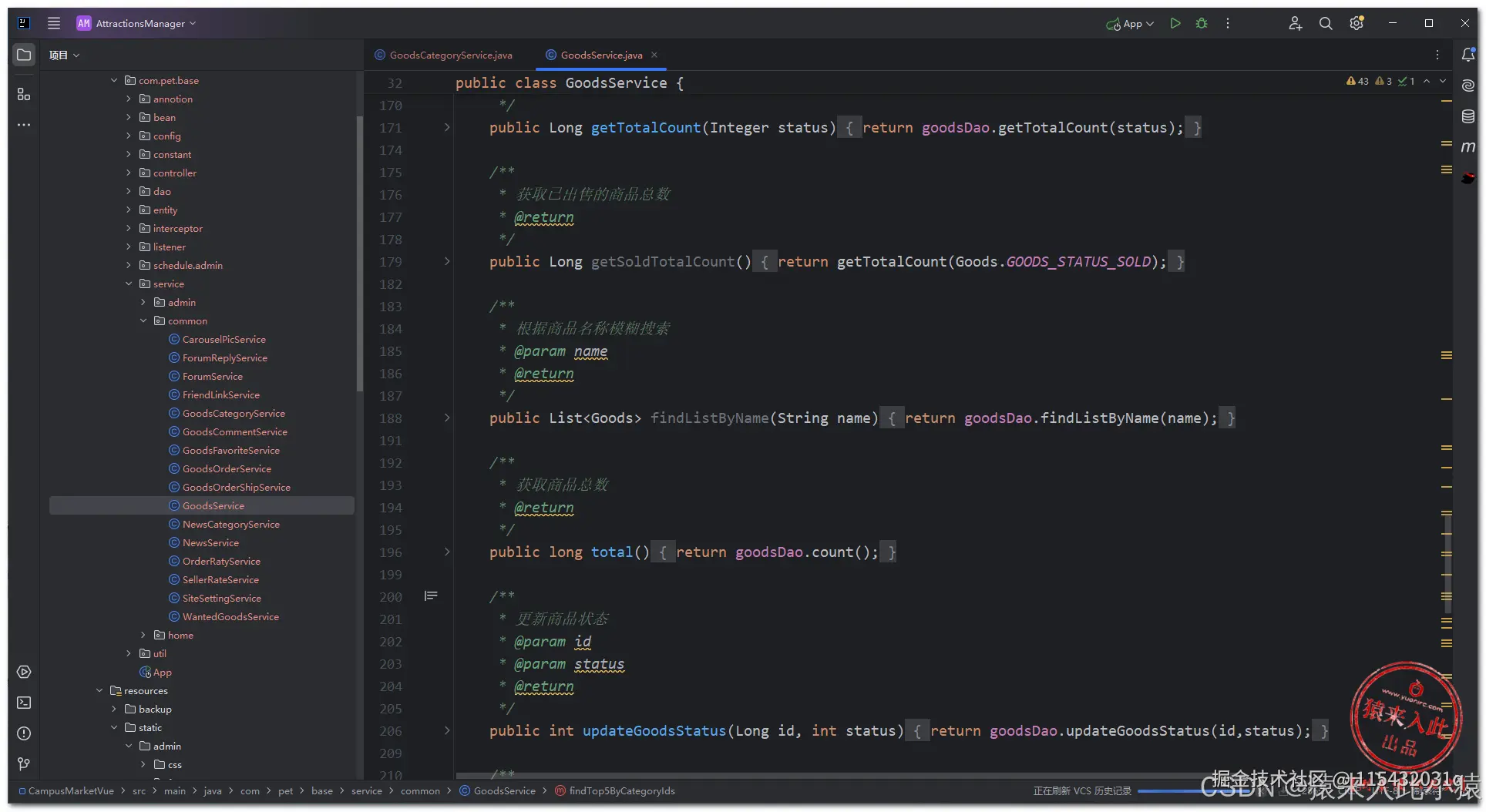This screenshot has width=1486, height=812.
Task: Open the AttractionsManager project dropdown
Action: [136, 23]
